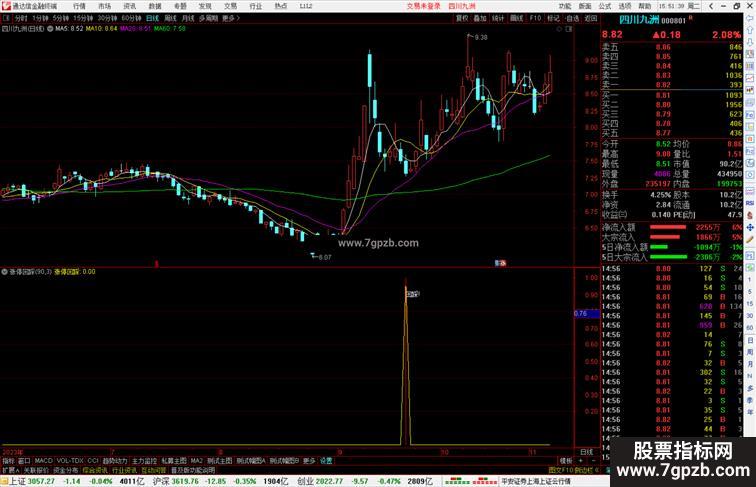This screenshot has height=487, width=756.
Task: Select the 周线 weekly period tab
Action: [170, 18]
